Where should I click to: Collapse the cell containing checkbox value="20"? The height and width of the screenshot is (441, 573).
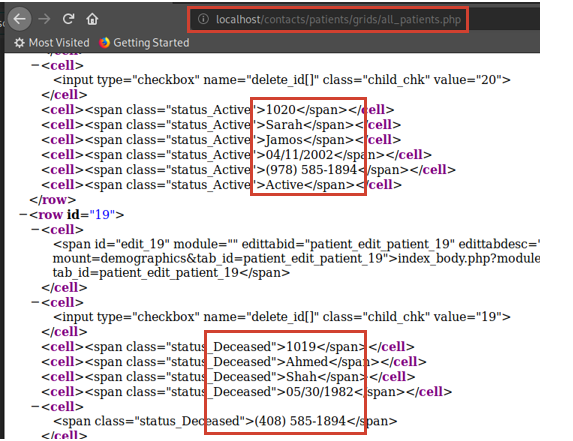tap(35, 65)
